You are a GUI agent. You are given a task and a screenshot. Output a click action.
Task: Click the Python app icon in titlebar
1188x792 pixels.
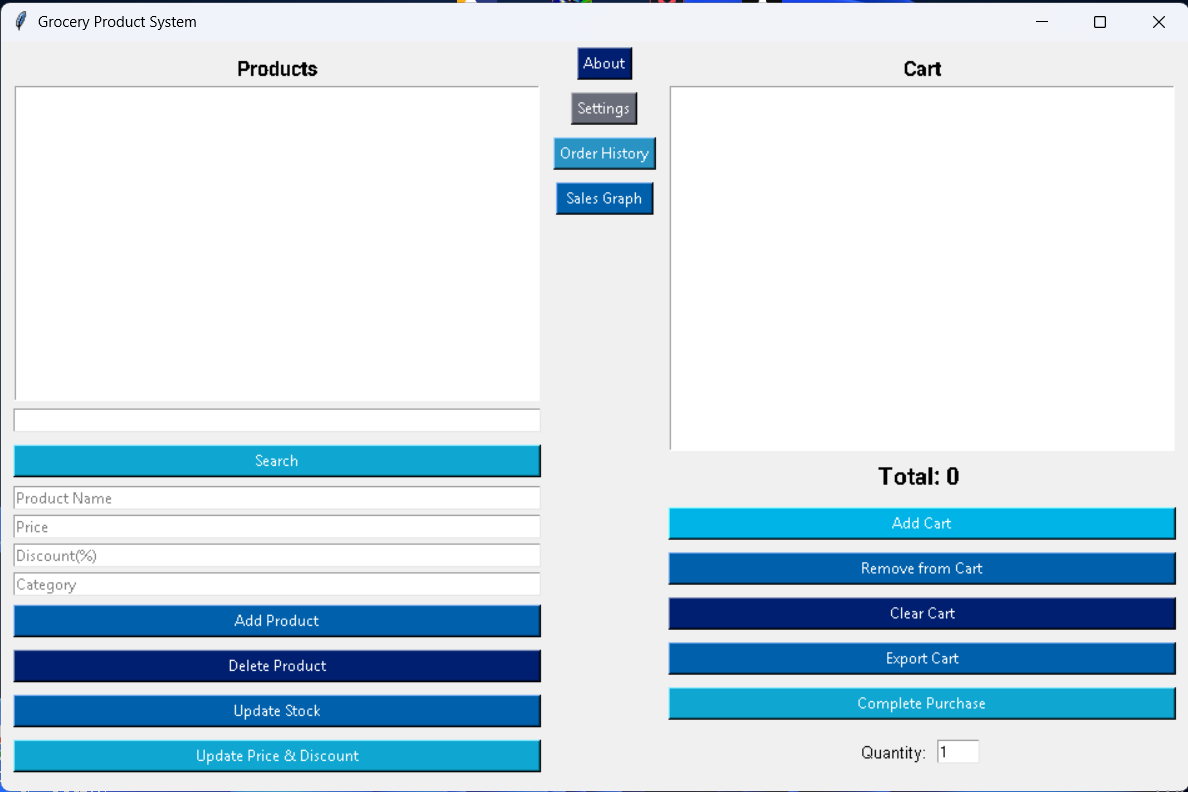point(19,21)
